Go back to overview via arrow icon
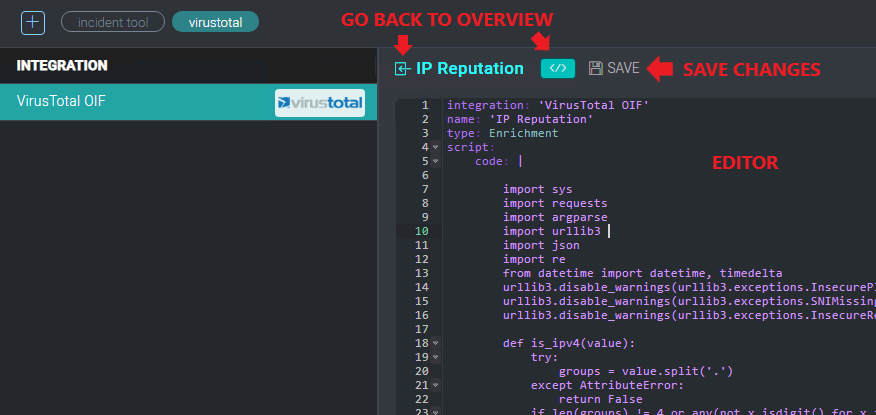This screenshot has width=876, height=415. [402, 69]
